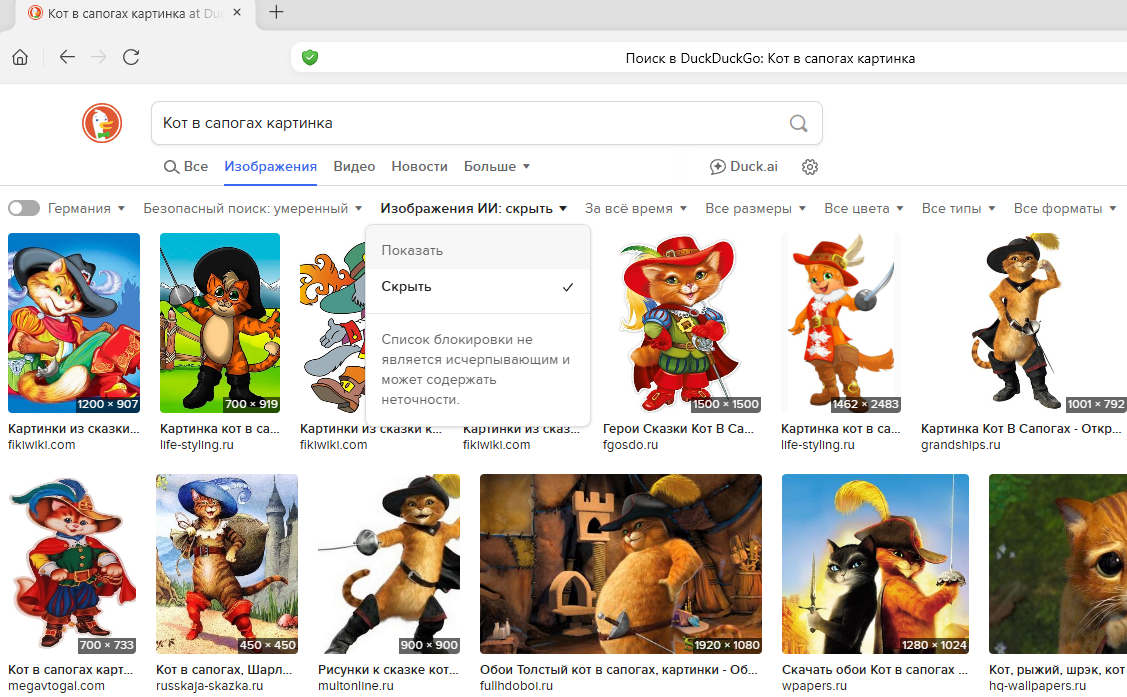1127x697 pixels.
Task: Collapse the Изображения ИИ: скрыть dropdown
Action: 474,208
